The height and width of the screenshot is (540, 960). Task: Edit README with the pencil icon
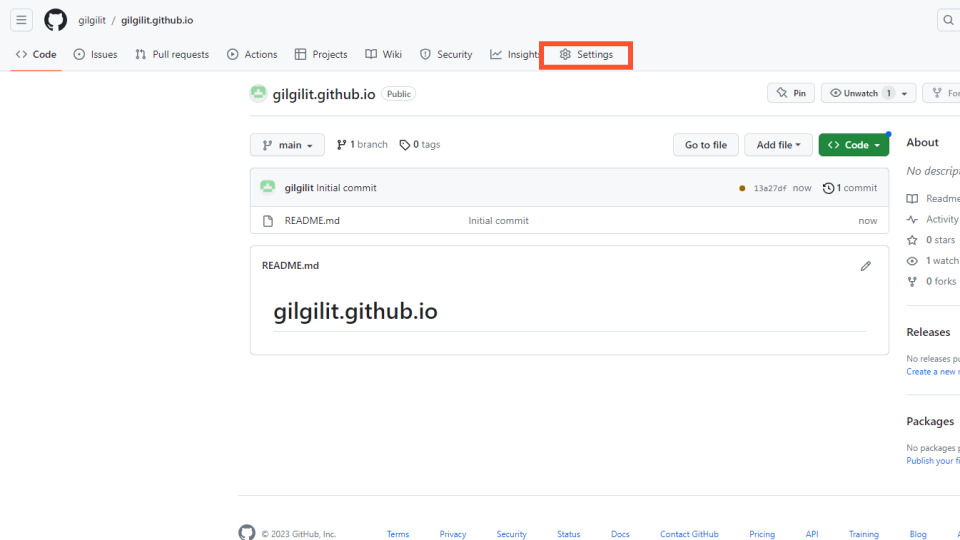[865, 266]
